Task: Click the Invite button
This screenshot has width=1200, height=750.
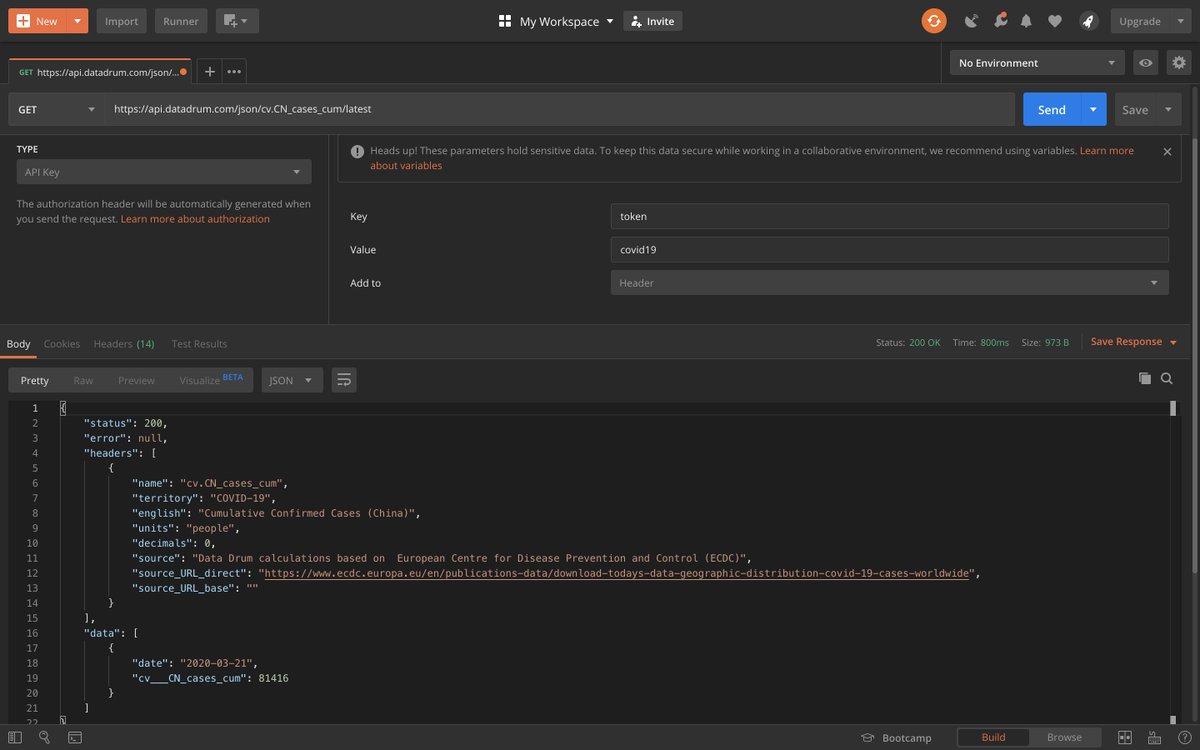Action: coord(652,21)
